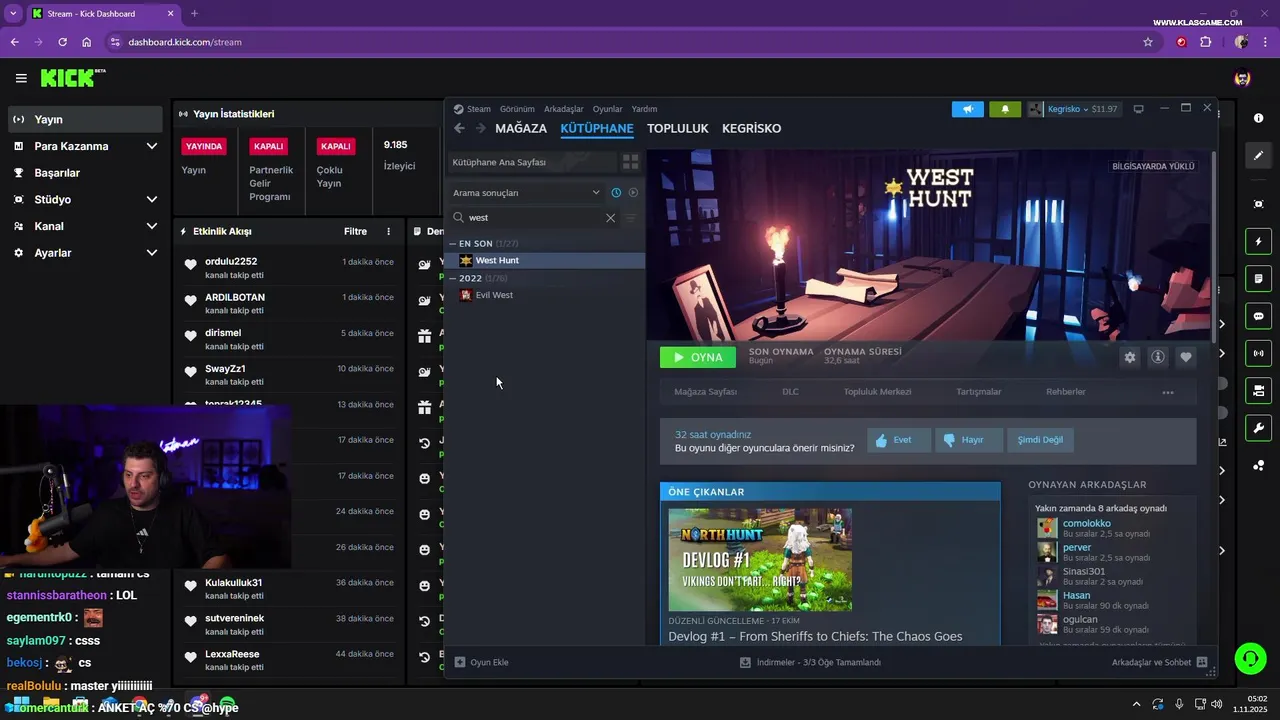Click the Kick dashboard info icon

pos(1258,118)
